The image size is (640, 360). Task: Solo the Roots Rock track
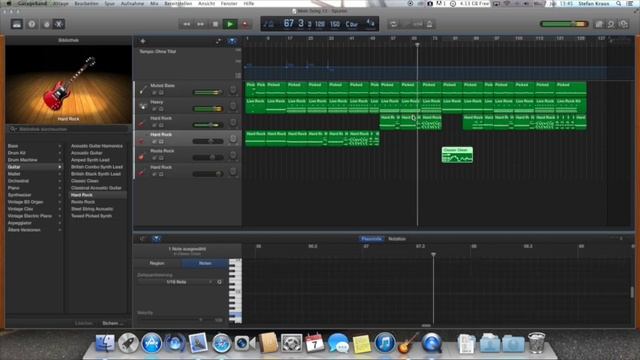pyautogui.click(x=161, y=158)
